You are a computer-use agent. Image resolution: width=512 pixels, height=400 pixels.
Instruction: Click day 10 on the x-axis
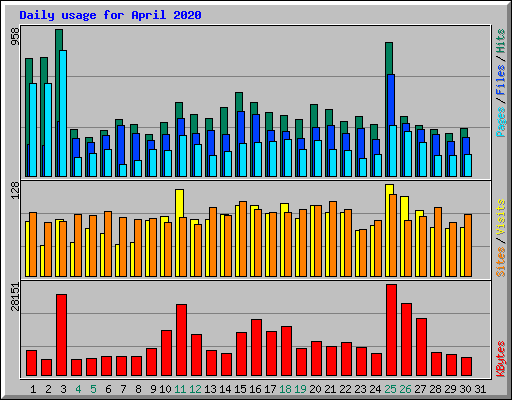pos(165,389)
